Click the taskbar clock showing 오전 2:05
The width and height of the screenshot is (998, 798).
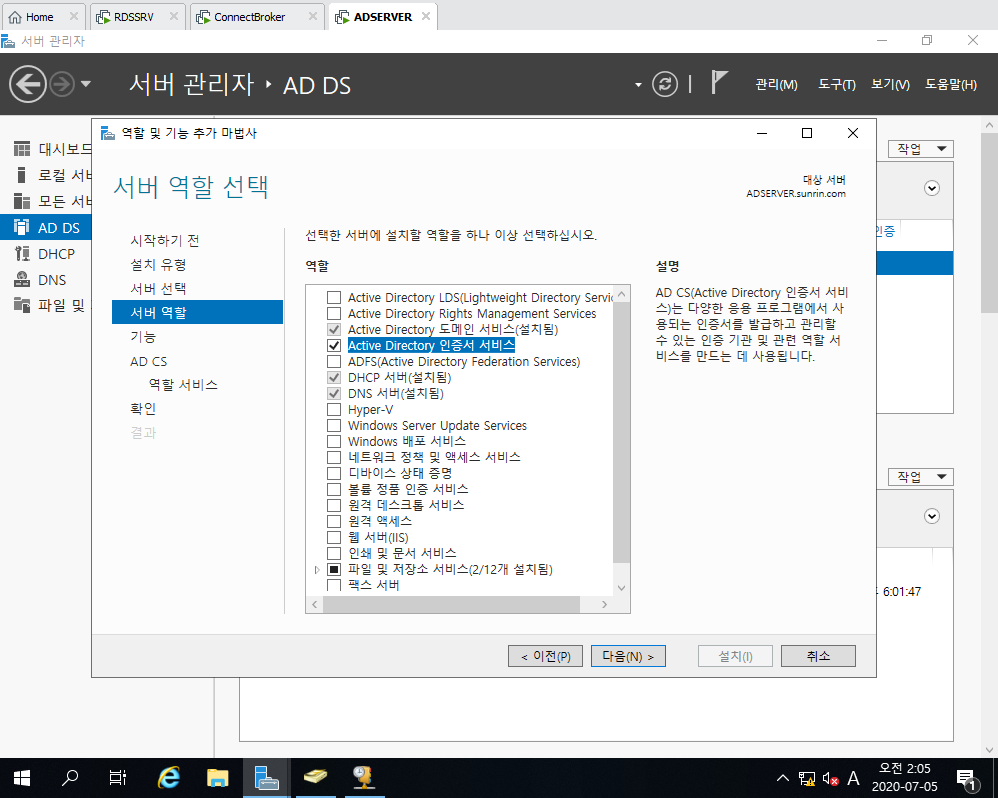904,778
